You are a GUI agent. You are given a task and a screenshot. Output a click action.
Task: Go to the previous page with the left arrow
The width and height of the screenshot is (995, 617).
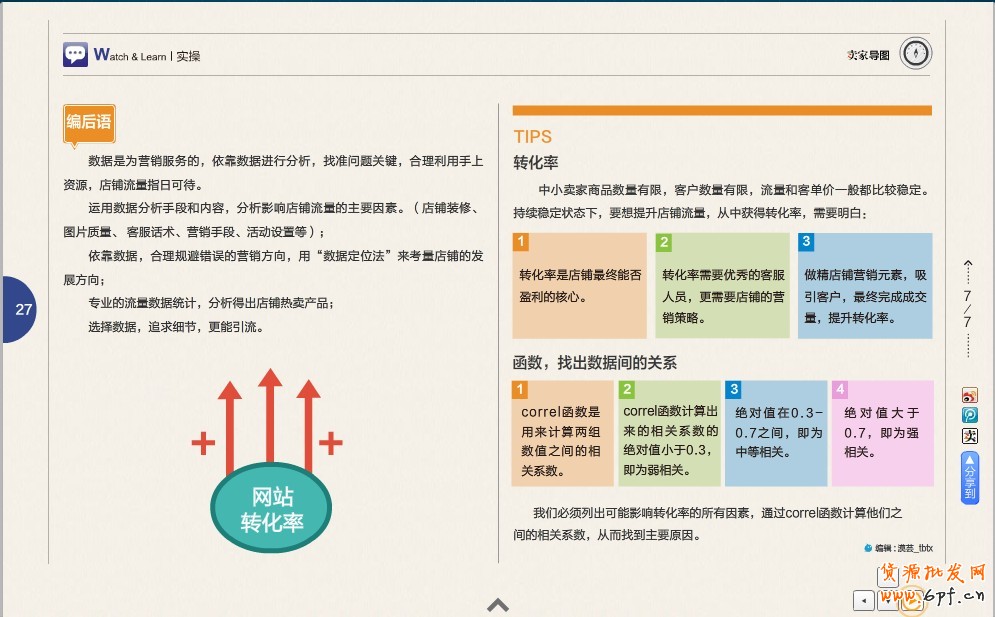pyautogui.click(x=862, y=600)
